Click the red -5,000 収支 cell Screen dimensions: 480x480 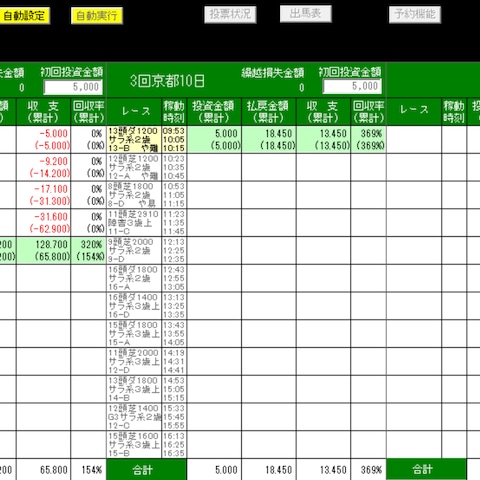pyautogui.click(x=43, y=139)
